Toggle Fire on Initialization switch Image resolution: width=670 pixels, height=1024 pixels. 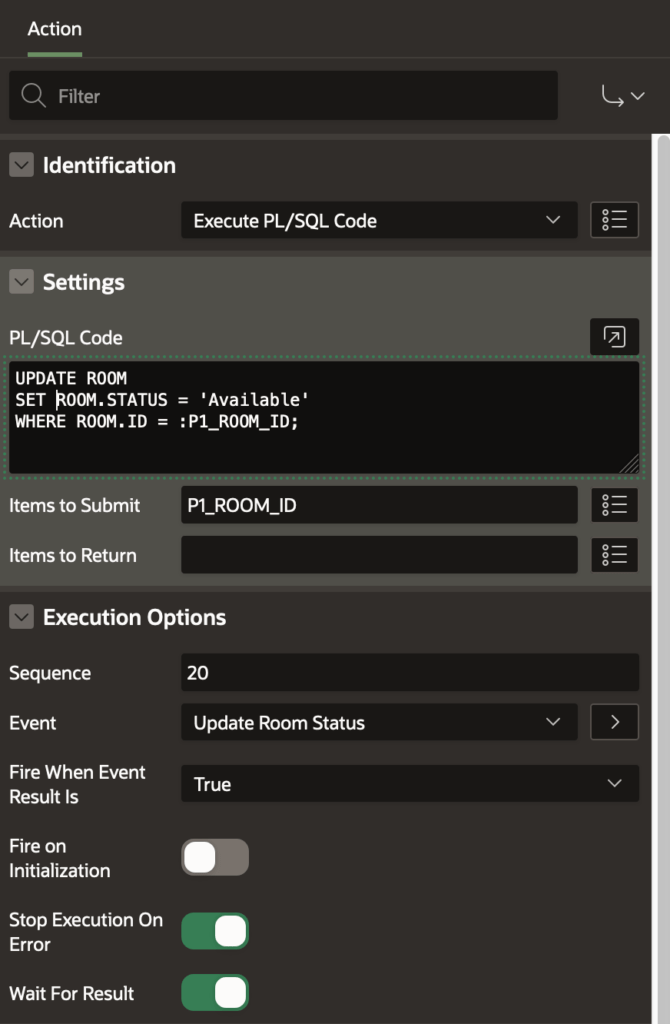[215, 857]
